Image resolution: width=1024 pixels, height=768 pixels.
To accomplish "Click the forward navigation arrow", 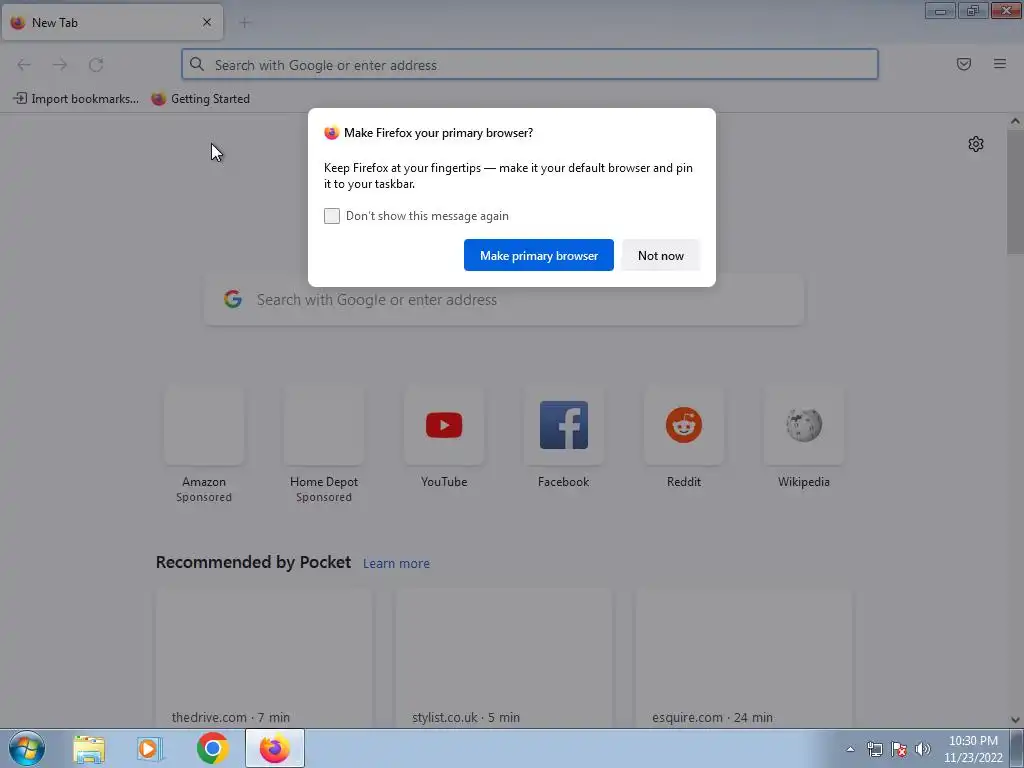I will 60,65.
